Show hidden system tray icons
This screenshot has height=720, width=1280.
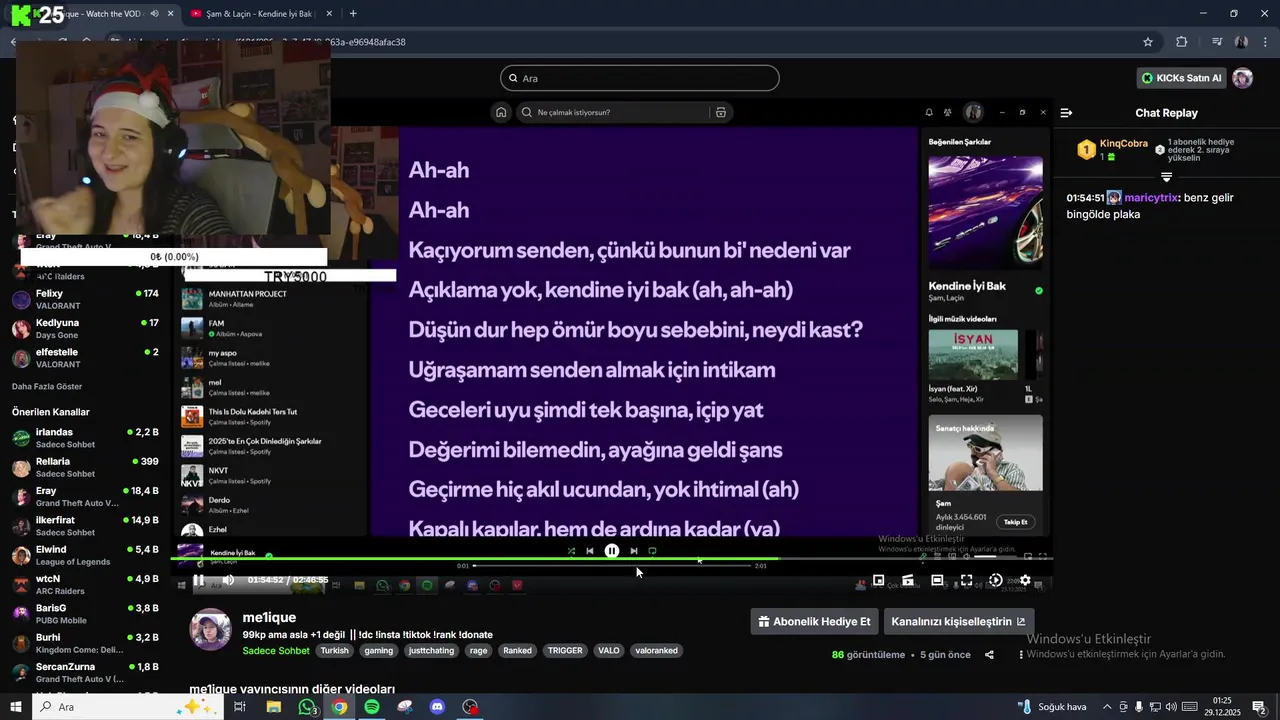(x=1107, y=707)
